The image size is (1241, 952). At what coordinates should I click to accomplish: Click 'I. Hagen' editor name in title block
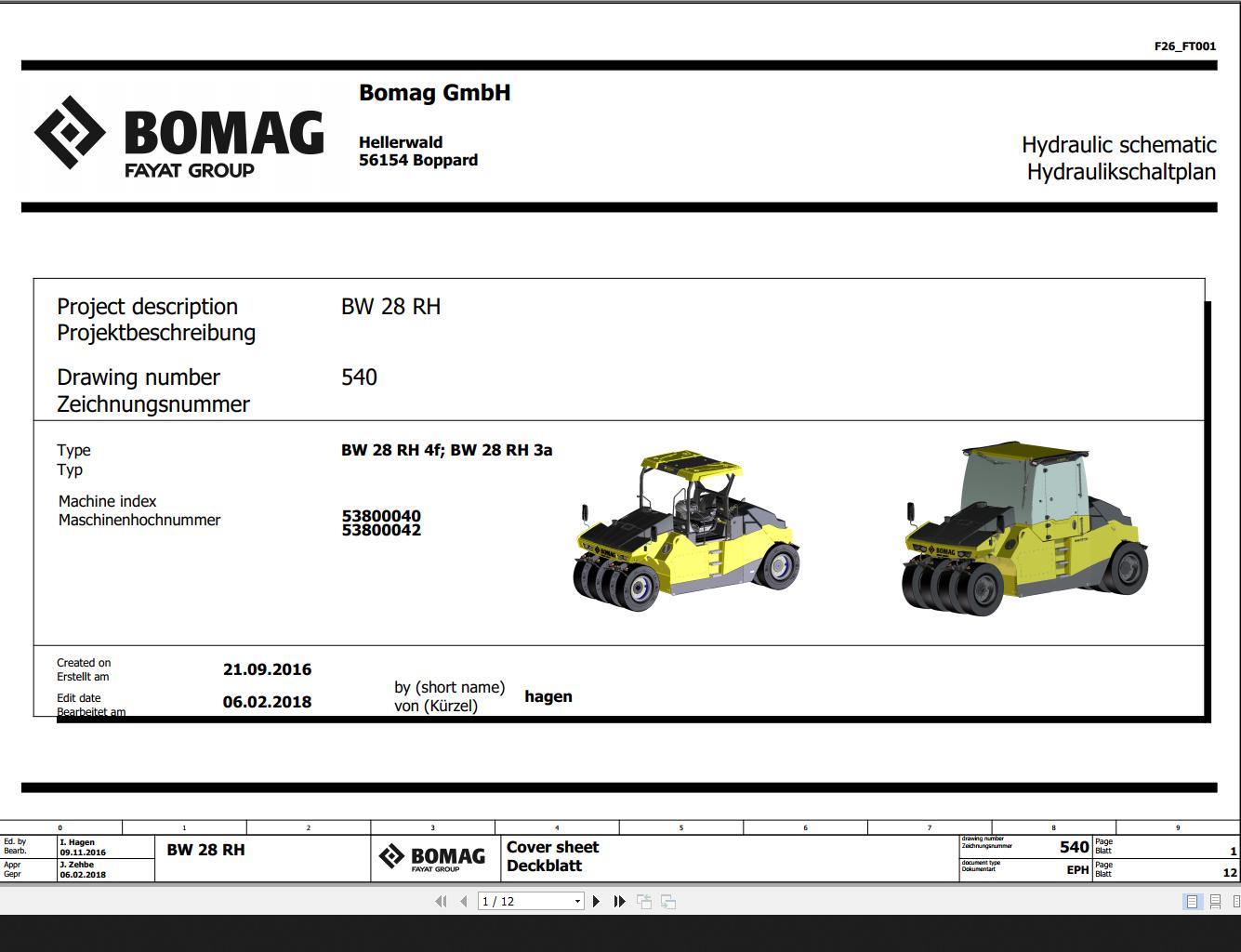coord(77,842)
